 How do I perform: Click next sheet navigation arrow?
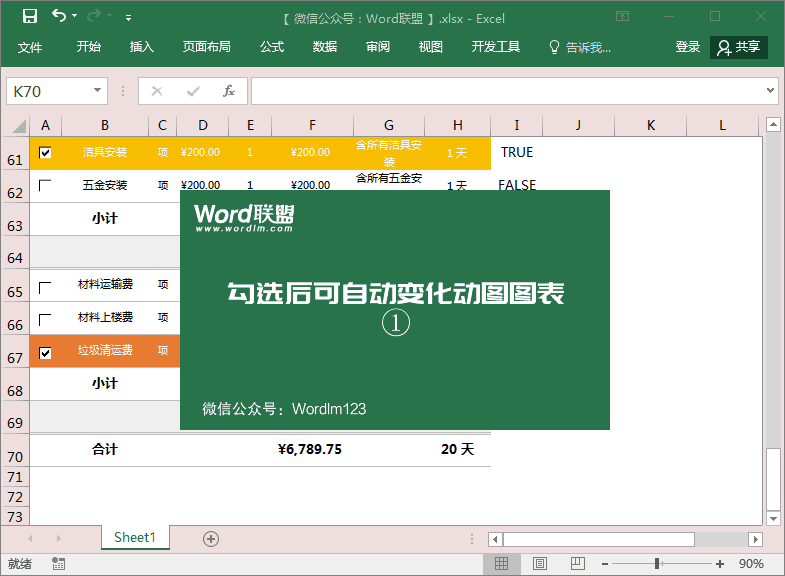click(x=59, y=538)
